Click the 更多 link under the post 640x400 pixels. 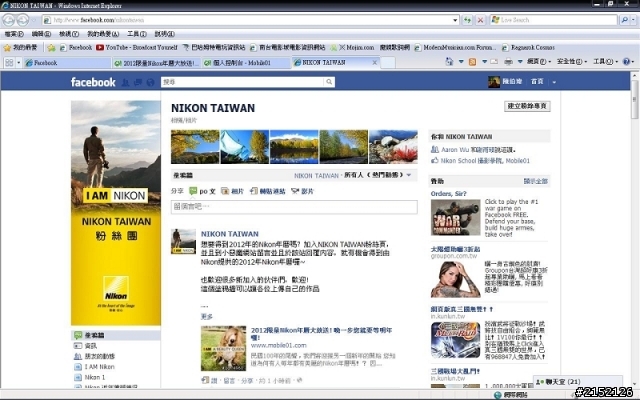click(207, 316)
